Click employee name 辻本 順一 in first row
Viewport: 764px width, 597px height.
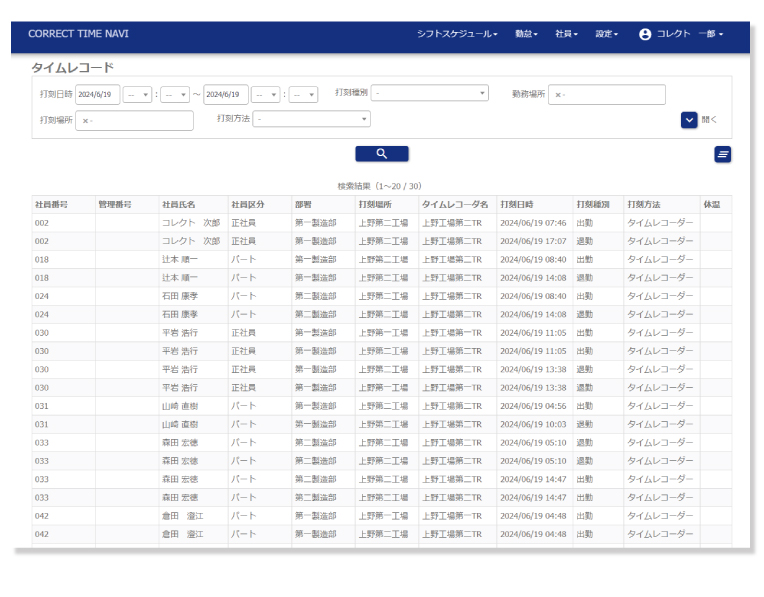(180, 259)
